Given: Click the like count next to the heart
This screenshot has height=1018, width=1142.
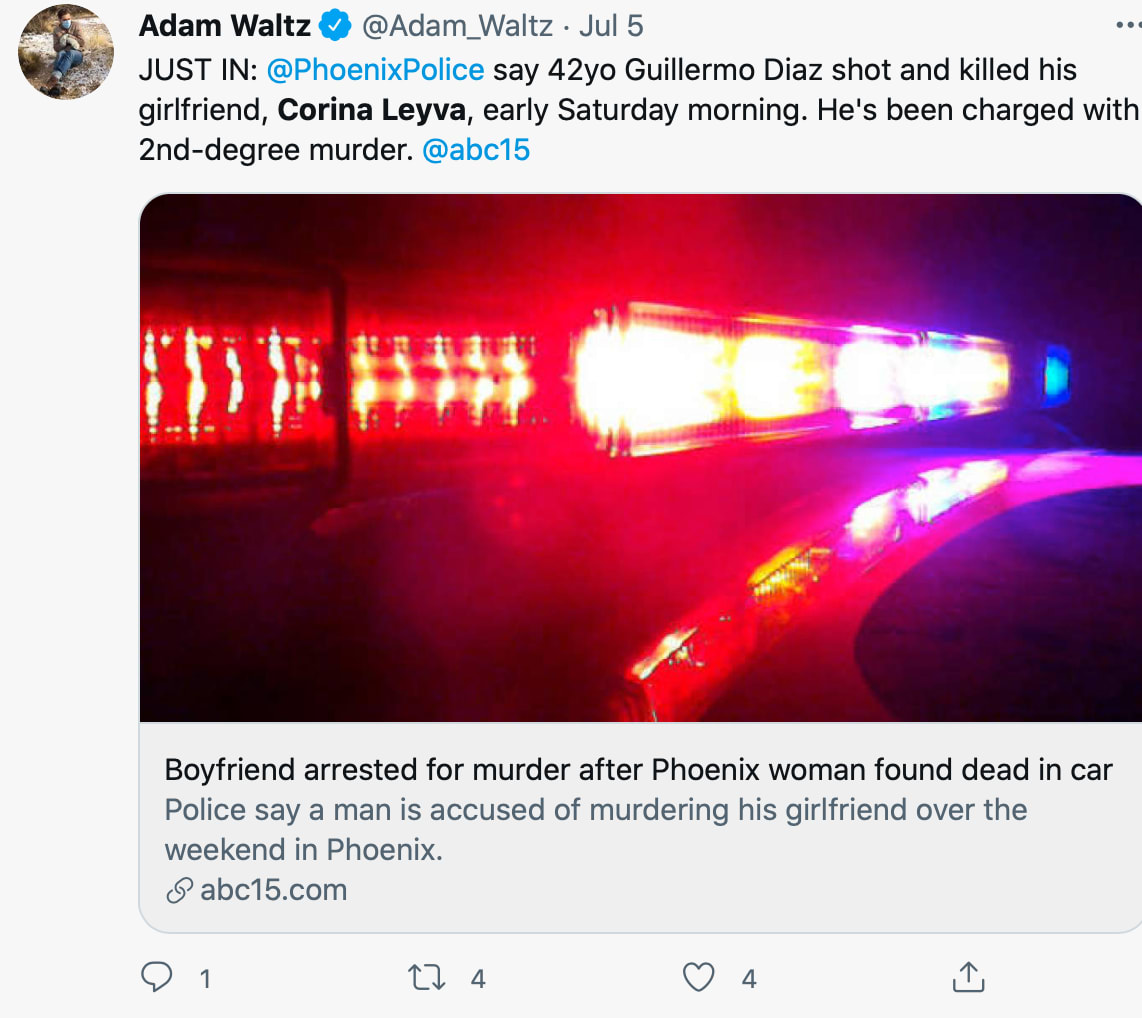Looking at the screenshot, I should coord(749,979).
